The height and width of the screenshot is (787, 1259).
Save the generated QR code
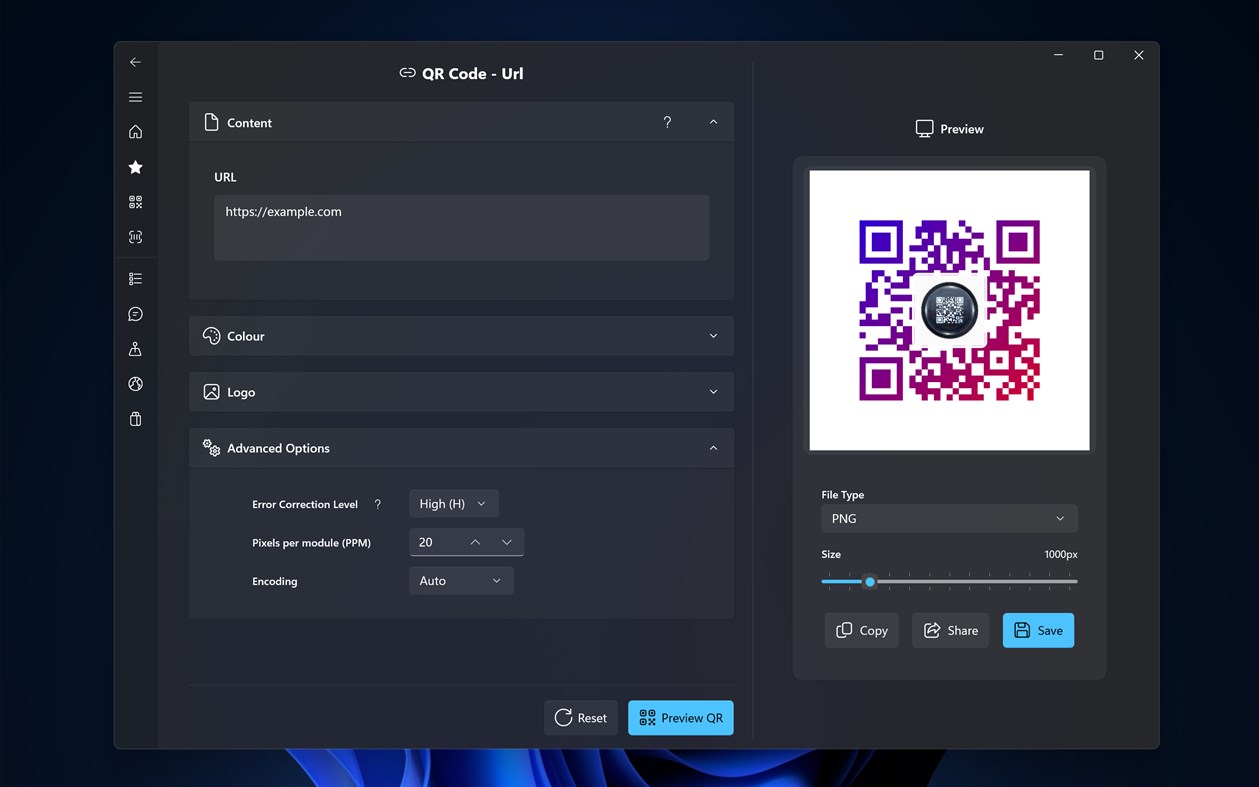pos(1038,630)
